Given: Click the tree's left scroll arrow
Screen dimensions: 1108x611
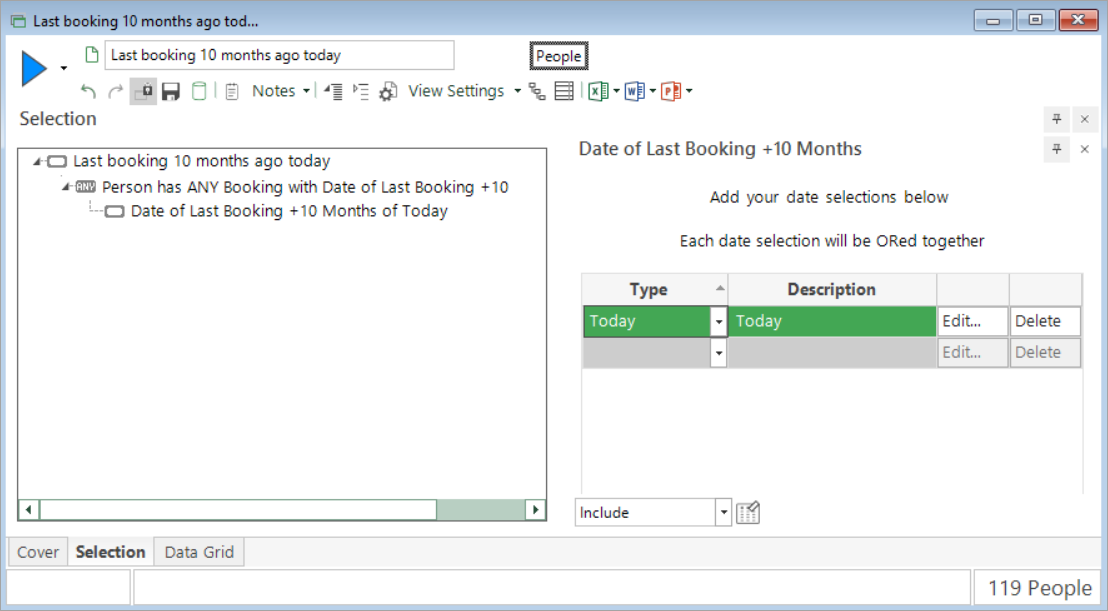Looking at the screenshot, I should (28, 510).
